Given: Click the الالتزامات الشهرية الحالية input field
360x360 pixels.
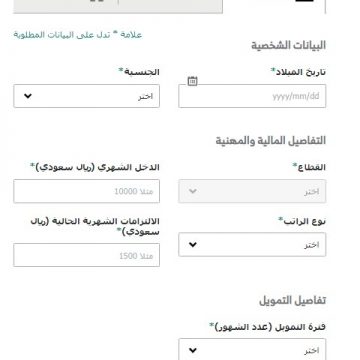Looking at the screenshot, I should point(86,255).
